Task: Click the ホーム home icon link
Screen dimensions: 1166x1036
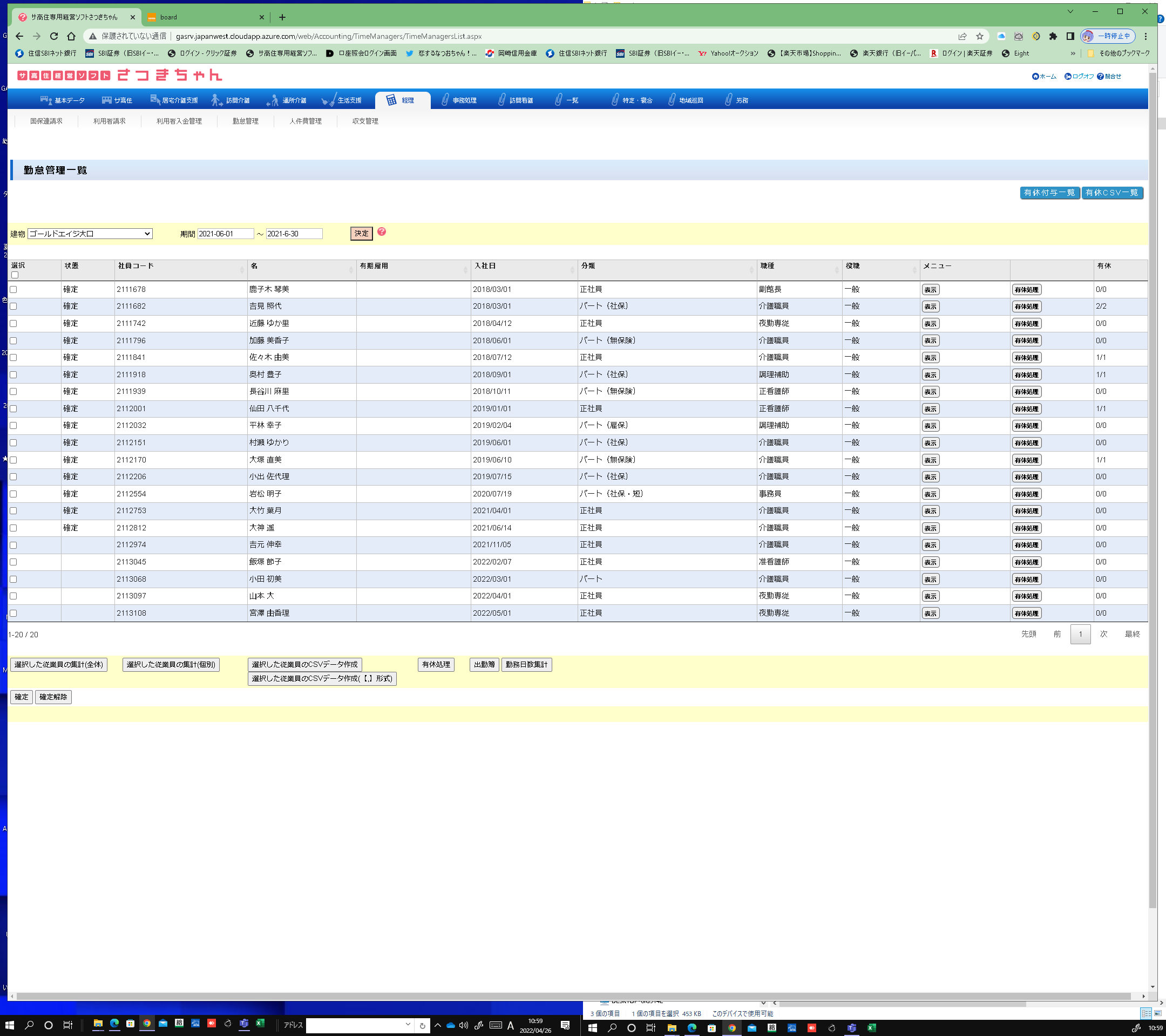Action: (1035, 77)
